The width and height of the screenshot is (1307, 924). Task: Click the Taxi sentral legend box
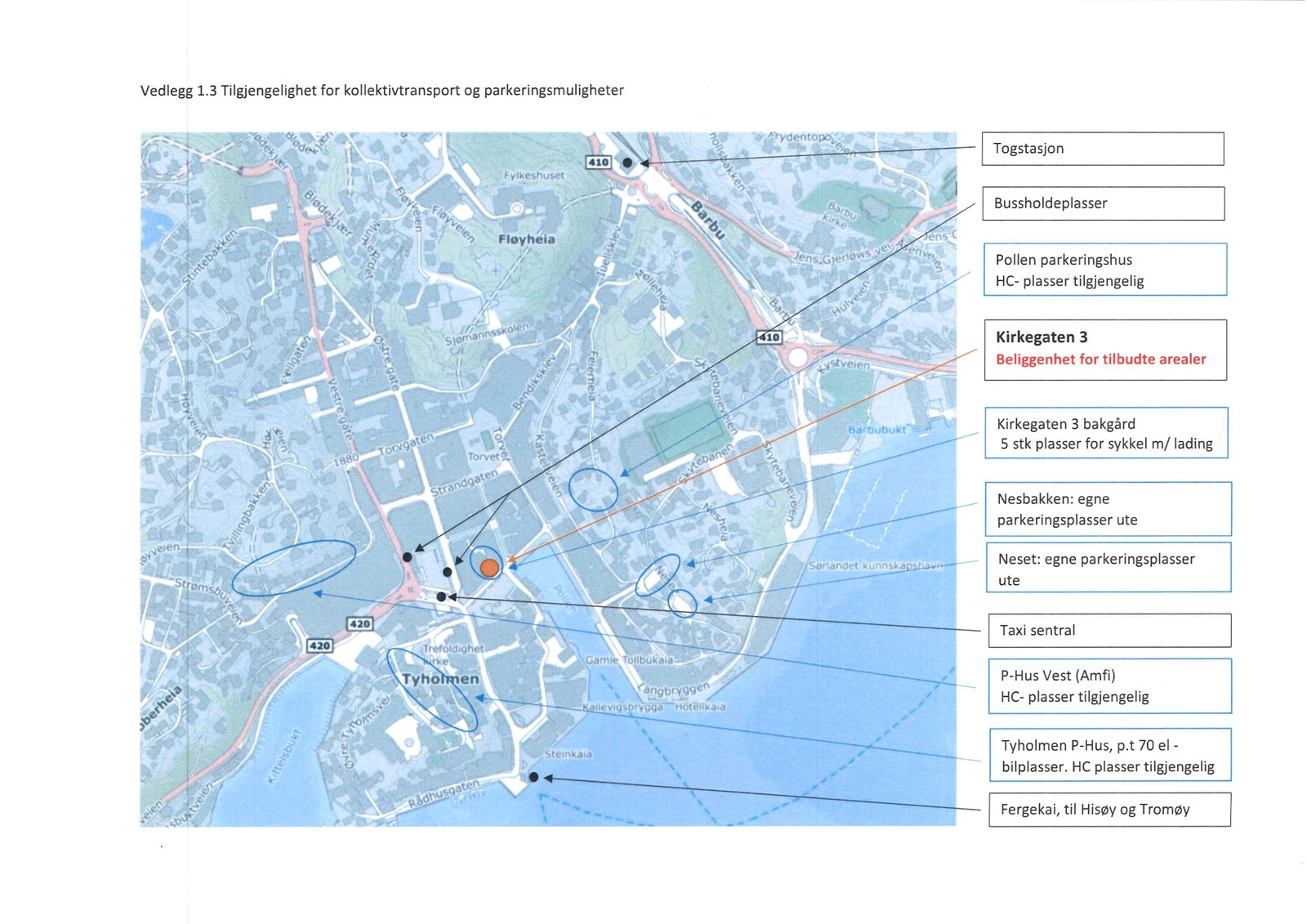click(1109, 631)
